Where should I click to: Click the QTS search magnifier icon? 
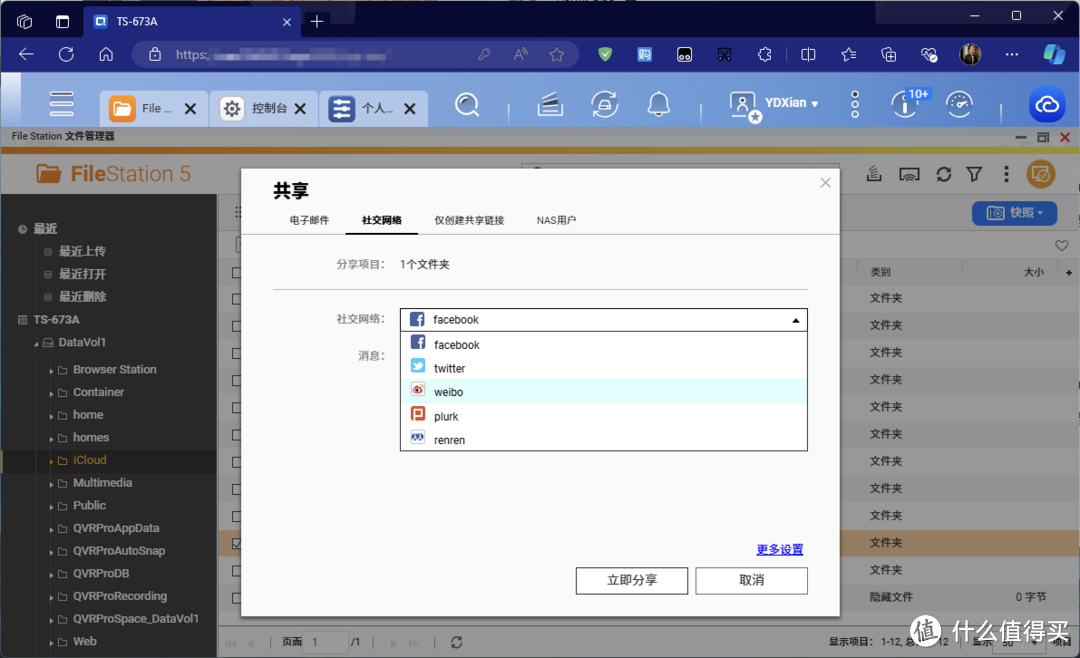pos(467,104)
